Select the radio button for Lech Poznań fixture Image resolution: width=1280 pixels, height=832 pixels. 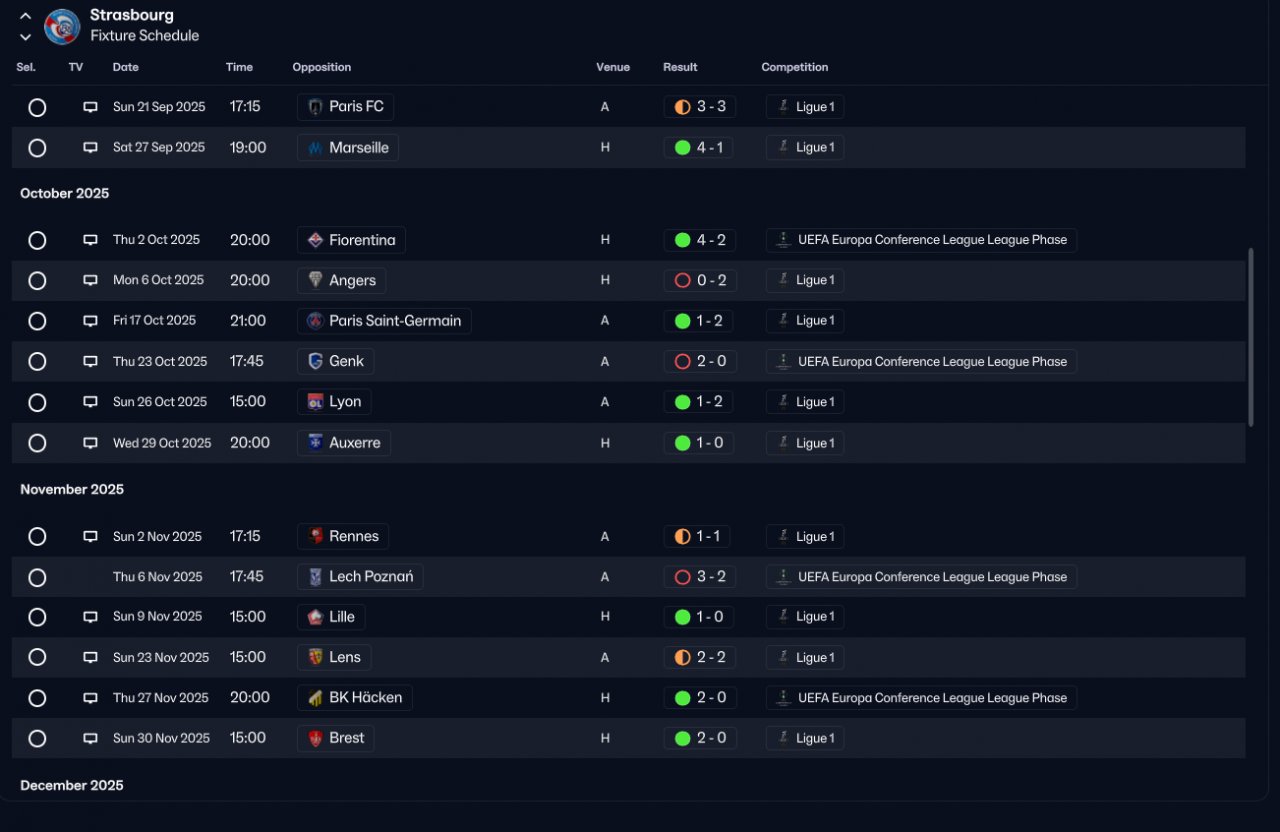point(37,577)
